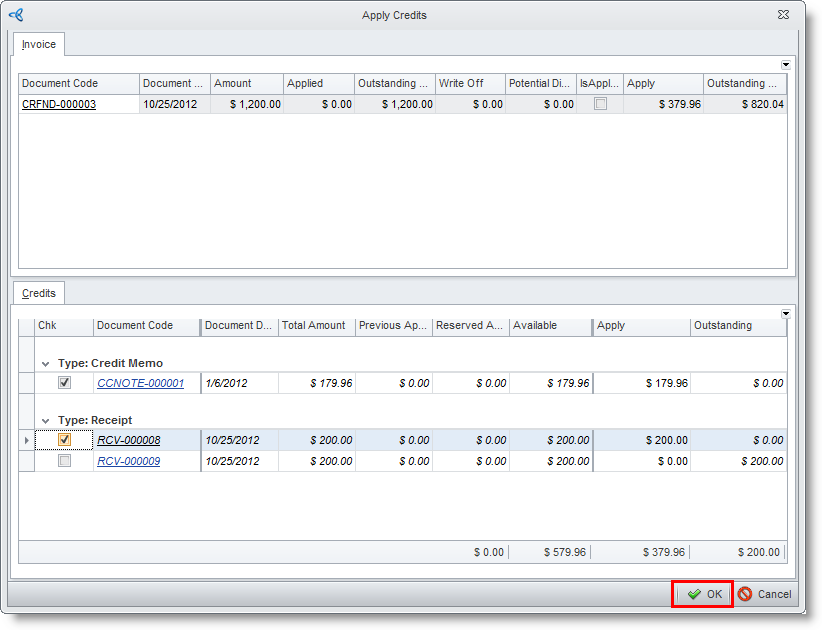
Task: Open the CRFND-000003 document link
Action: [x=59, y=104]
